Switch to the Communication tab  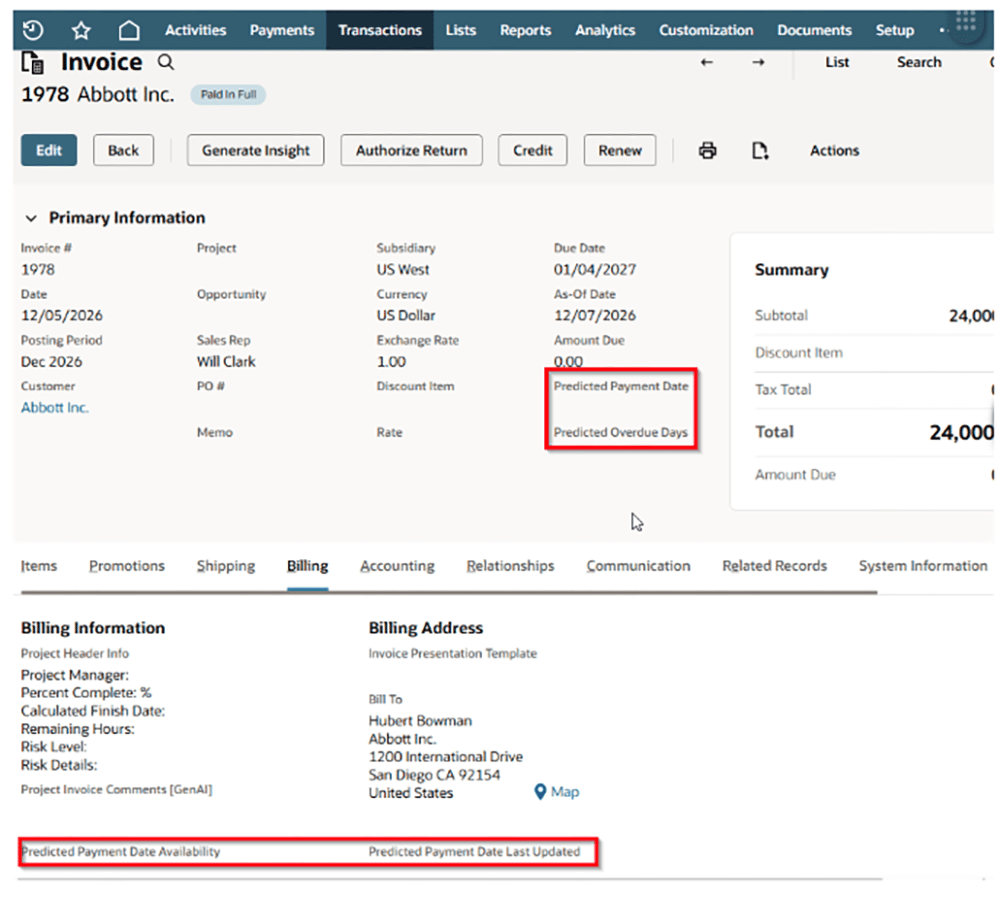pyautogui.click(x=638, y=565)
